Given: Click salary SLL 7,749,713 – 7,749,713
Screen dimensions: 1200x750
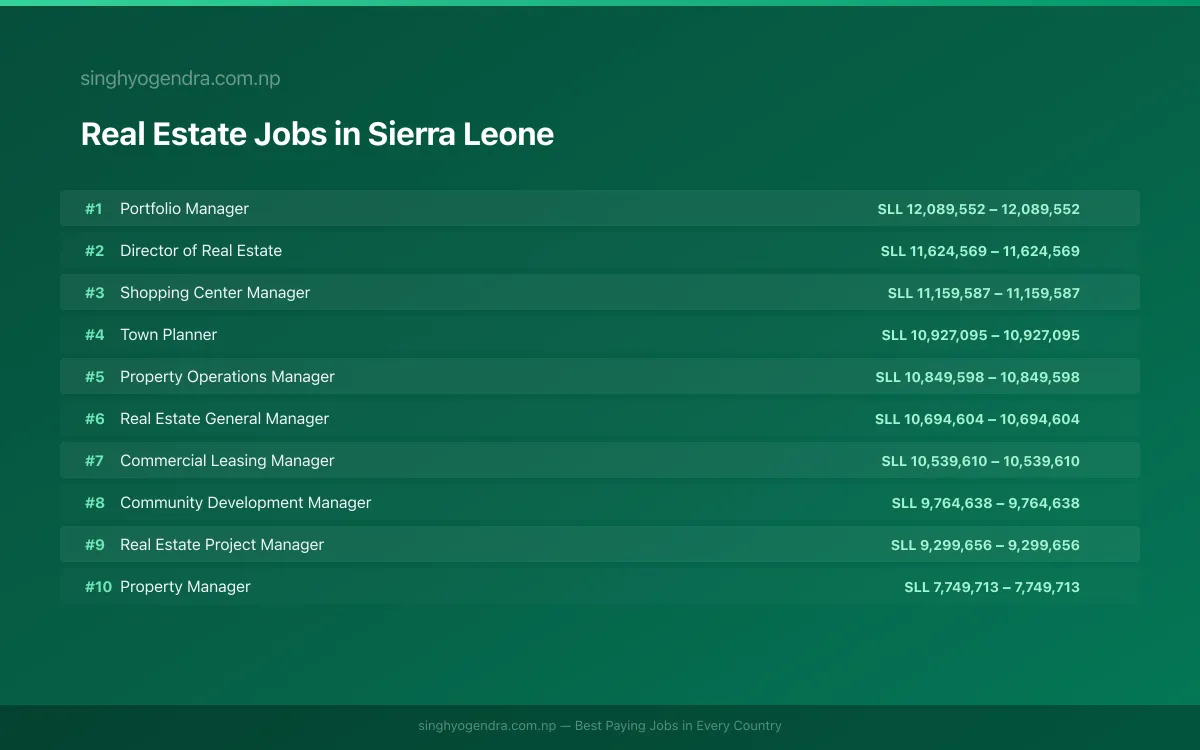Looking at the screenshot, I should click(x=992, y=587).
